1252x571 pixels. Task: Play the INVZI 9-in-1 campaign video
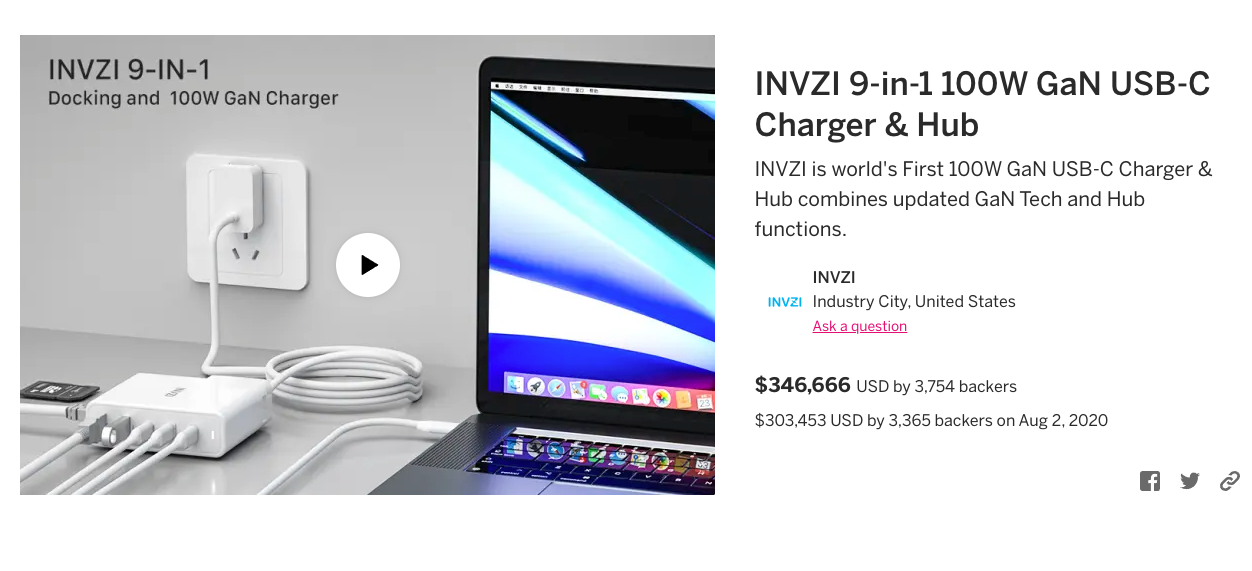tap(368, 265)
